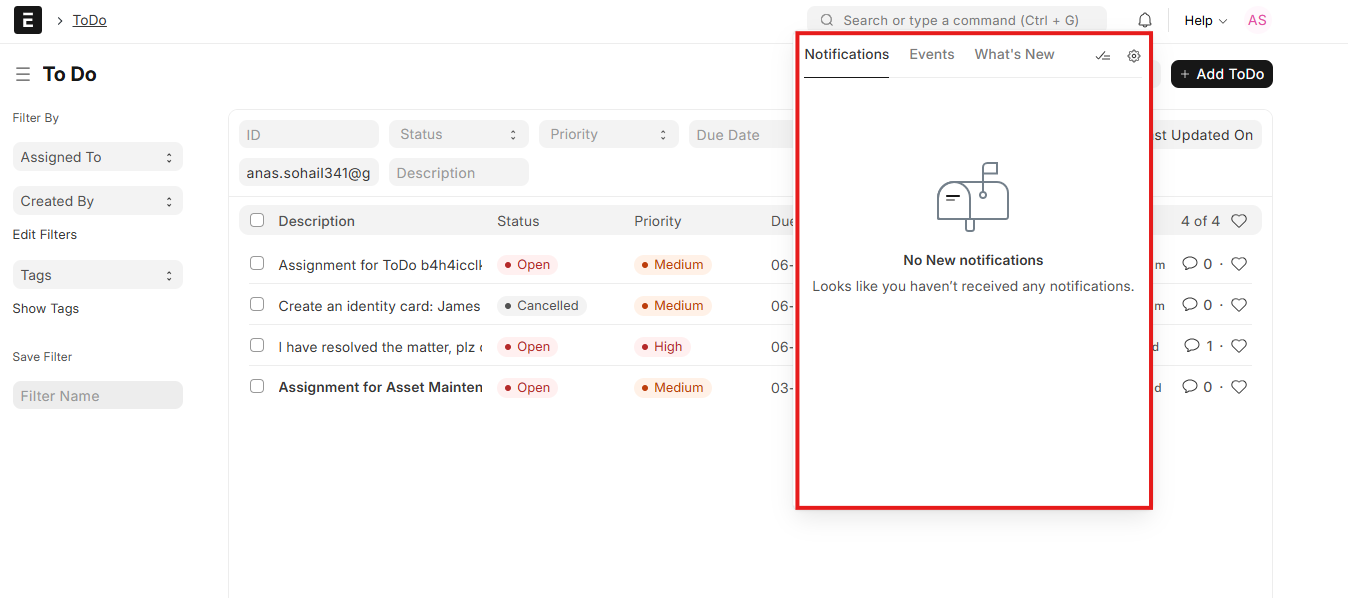Open notification settings gear icon

pos(1134,56)
